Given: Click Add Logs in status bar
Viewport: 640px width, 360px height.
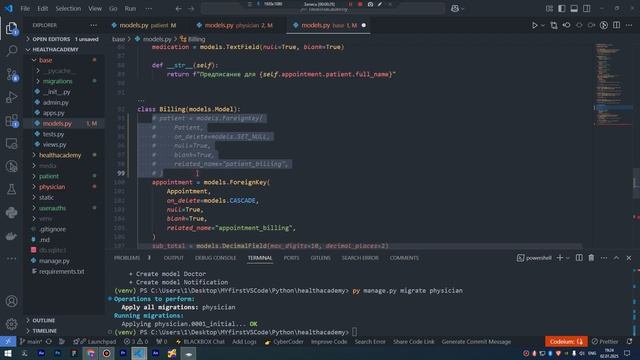Looking at the screenshot, I should tap(244, 342).
